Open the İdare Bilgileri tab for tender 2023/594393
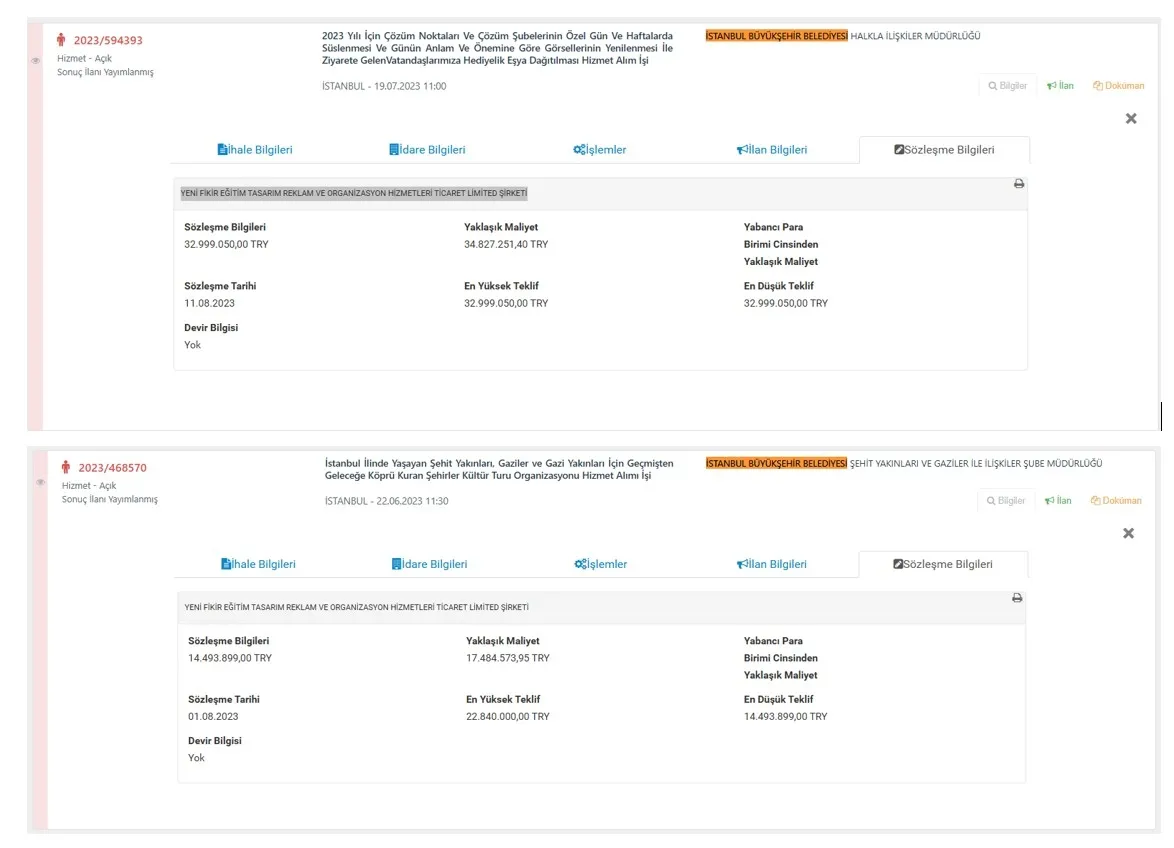This screenshot has width=1174, height=848. (x=427, y=150)
